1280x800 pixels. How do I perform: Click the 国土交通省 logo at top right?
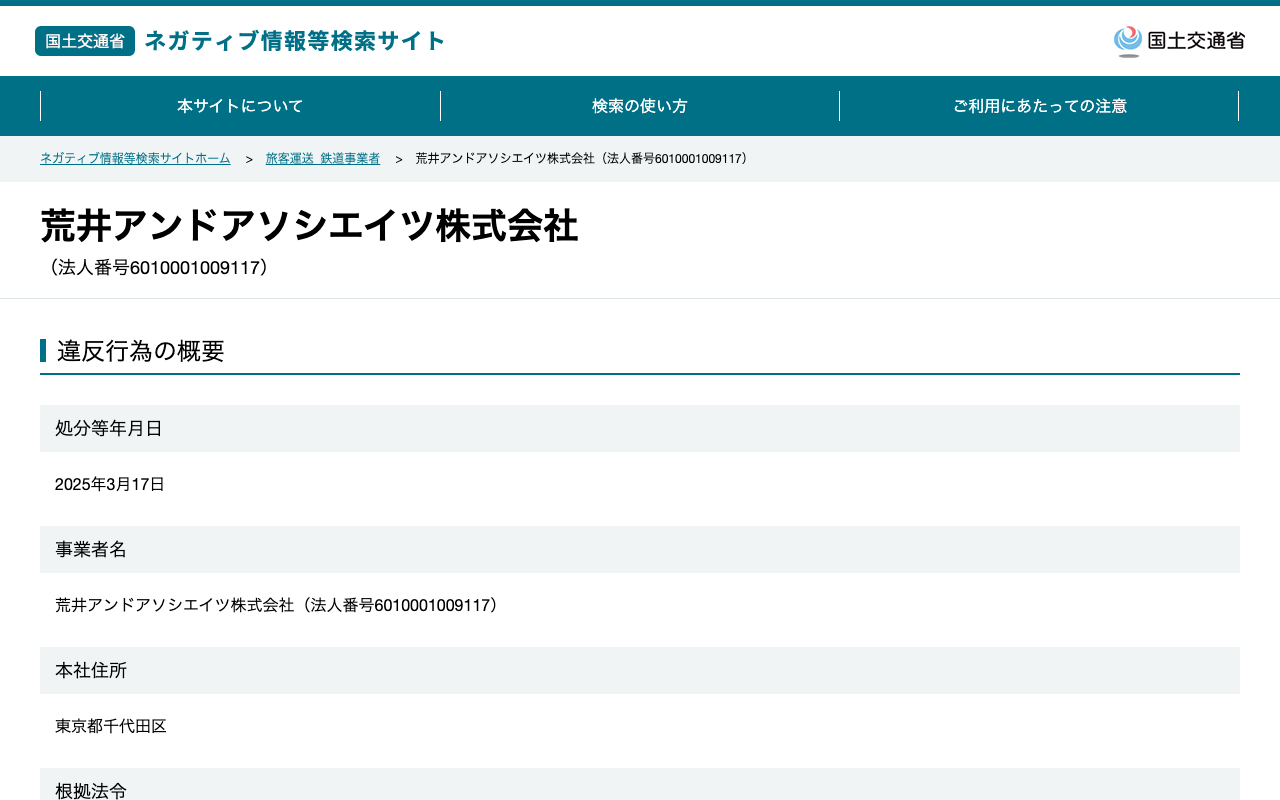point(1179,41)
